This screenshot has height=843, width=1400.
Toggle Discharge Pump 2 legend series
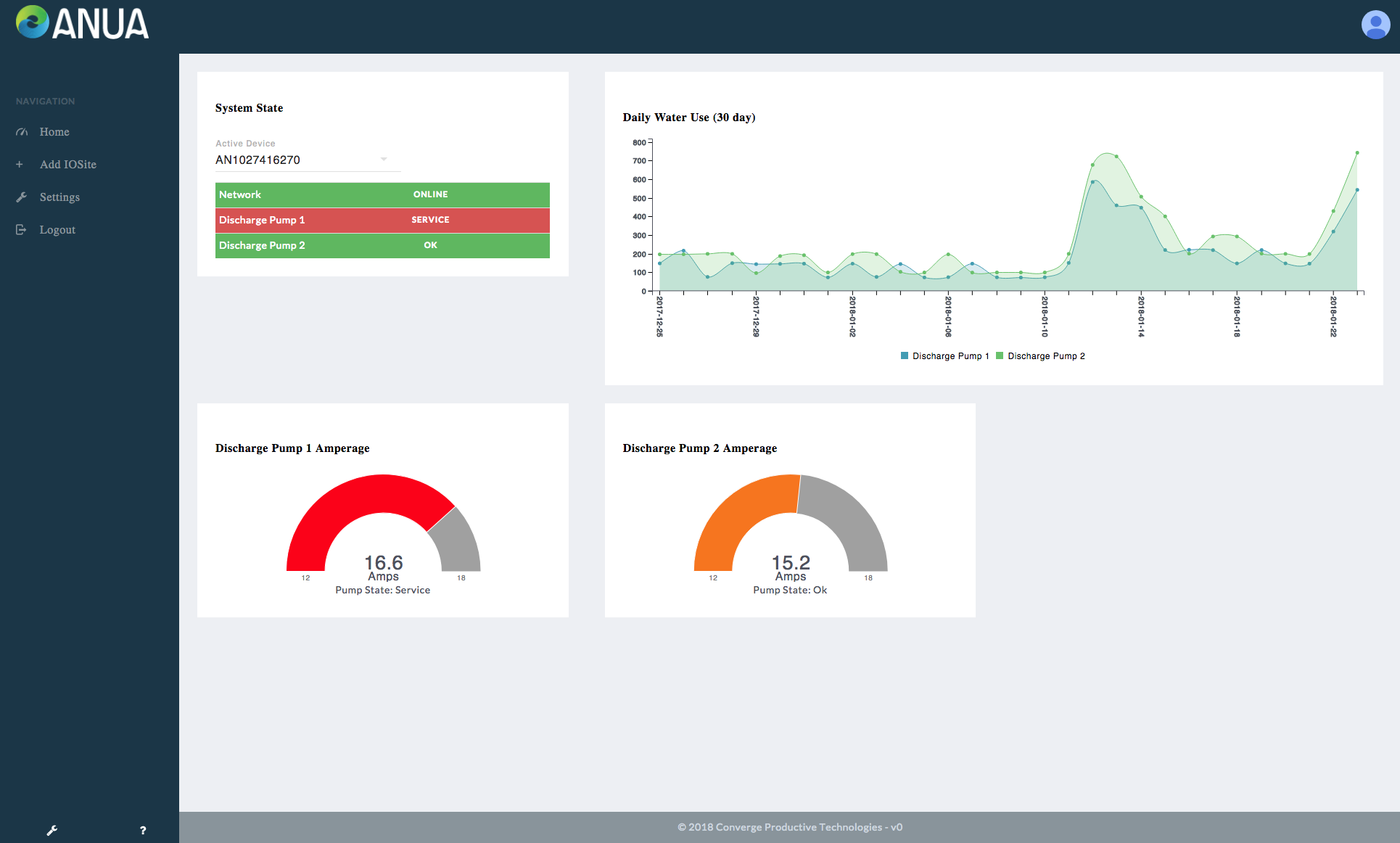tap(1040, 356)
